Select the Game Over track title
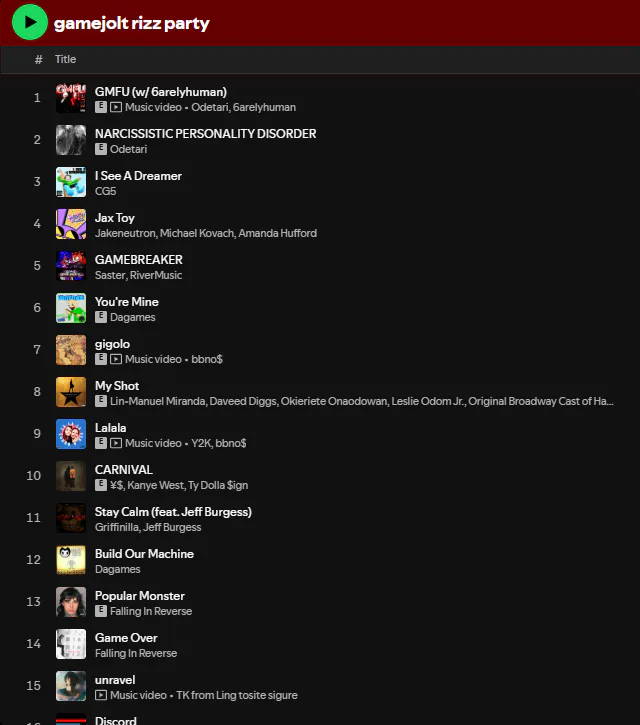Viewport: 640px width, 725px height. (x=126, y=638)
